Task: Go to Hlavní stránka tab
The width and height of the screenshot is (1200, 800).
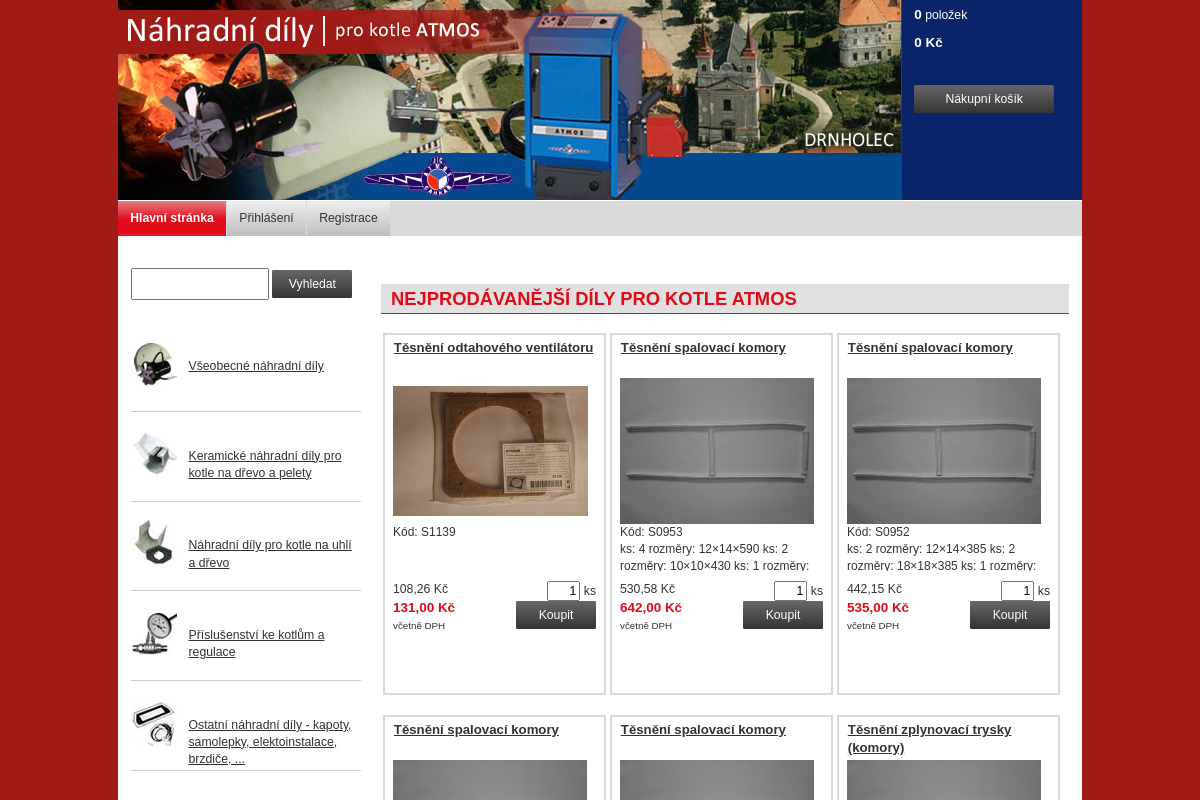Action: point(172,218)
